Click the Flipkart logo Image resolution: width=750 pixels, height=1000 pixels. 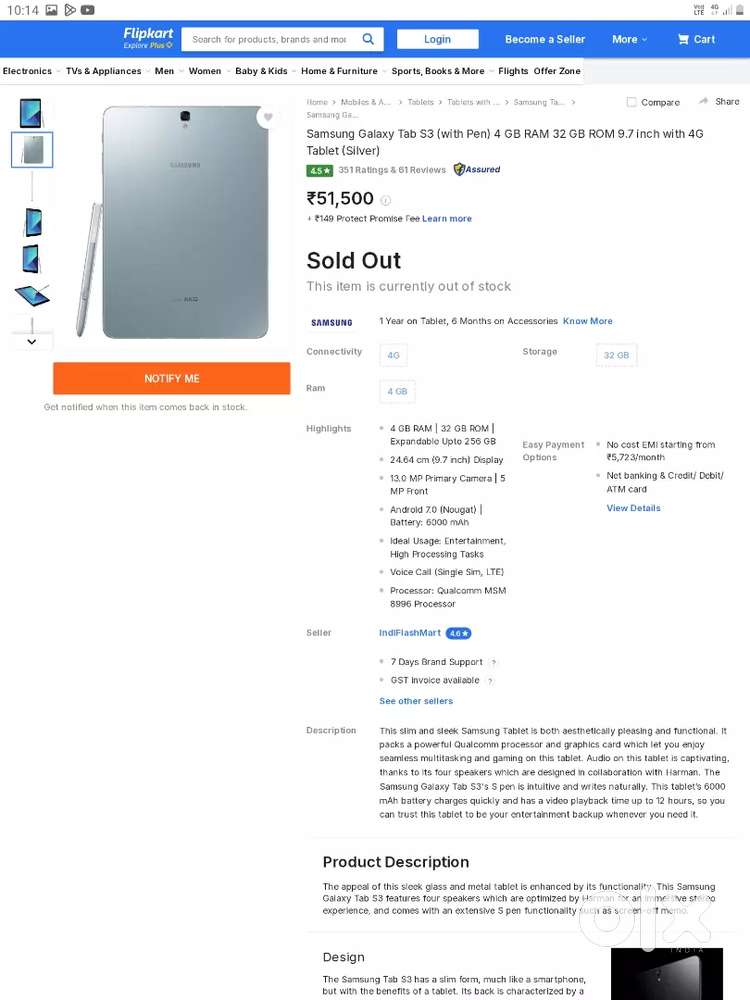point(148,38)
